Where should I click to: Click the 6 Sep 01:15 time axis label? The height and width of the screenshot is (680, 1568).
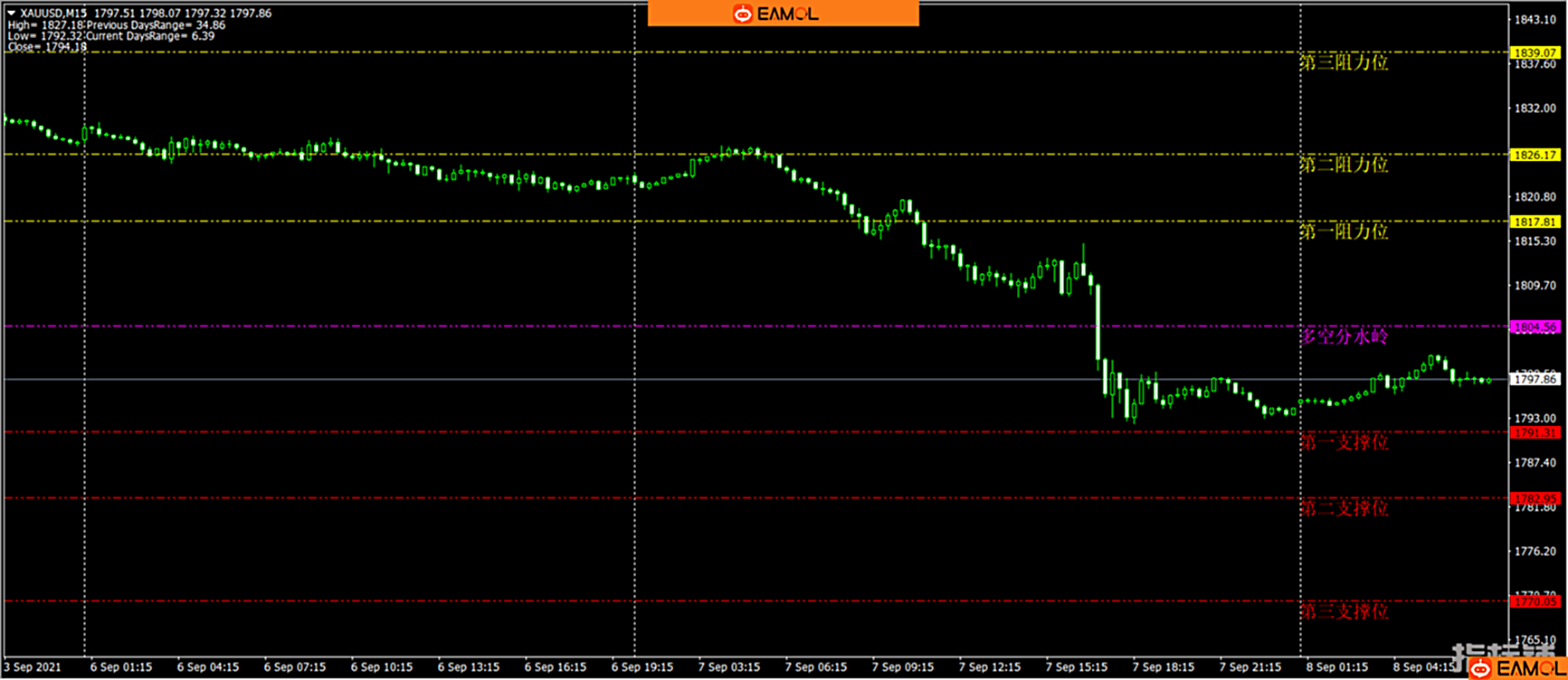pyautogui.click(x=121, y=667)
